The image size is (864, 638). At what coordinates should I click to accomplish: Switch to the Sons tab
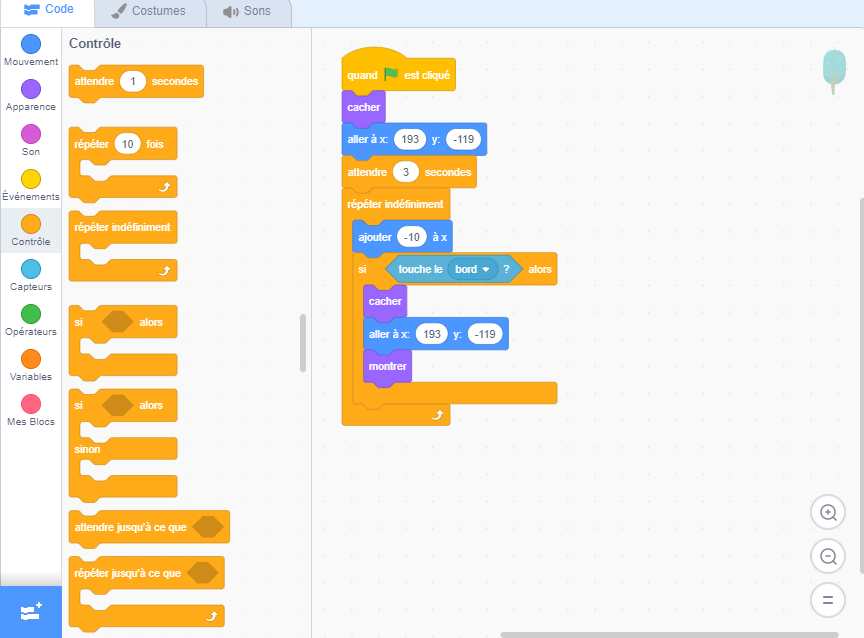pyautogui.click(x=248, y=11)
